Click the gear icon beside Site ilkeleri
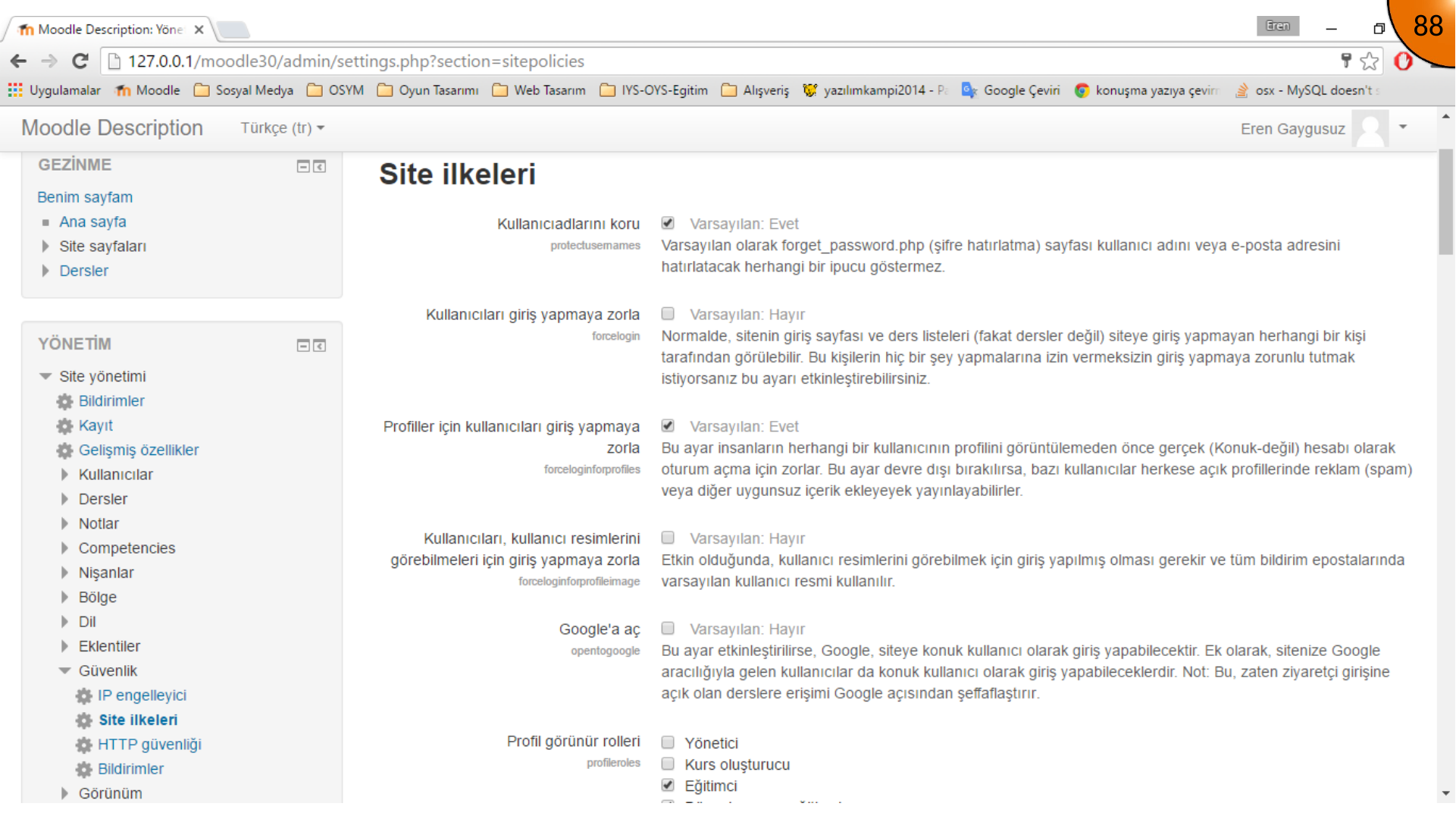 click(x=84, y=720)
